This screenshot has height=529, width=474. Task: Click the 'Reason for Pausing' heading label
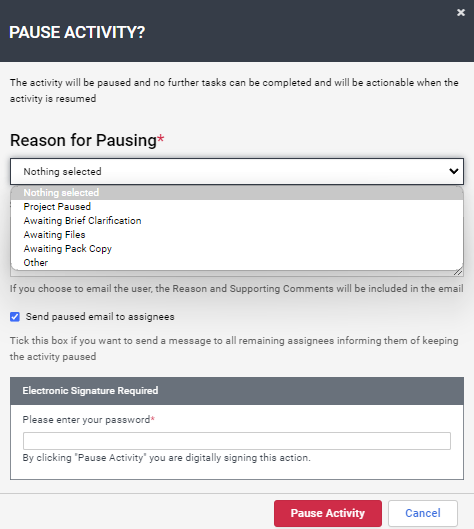point(87,140)
